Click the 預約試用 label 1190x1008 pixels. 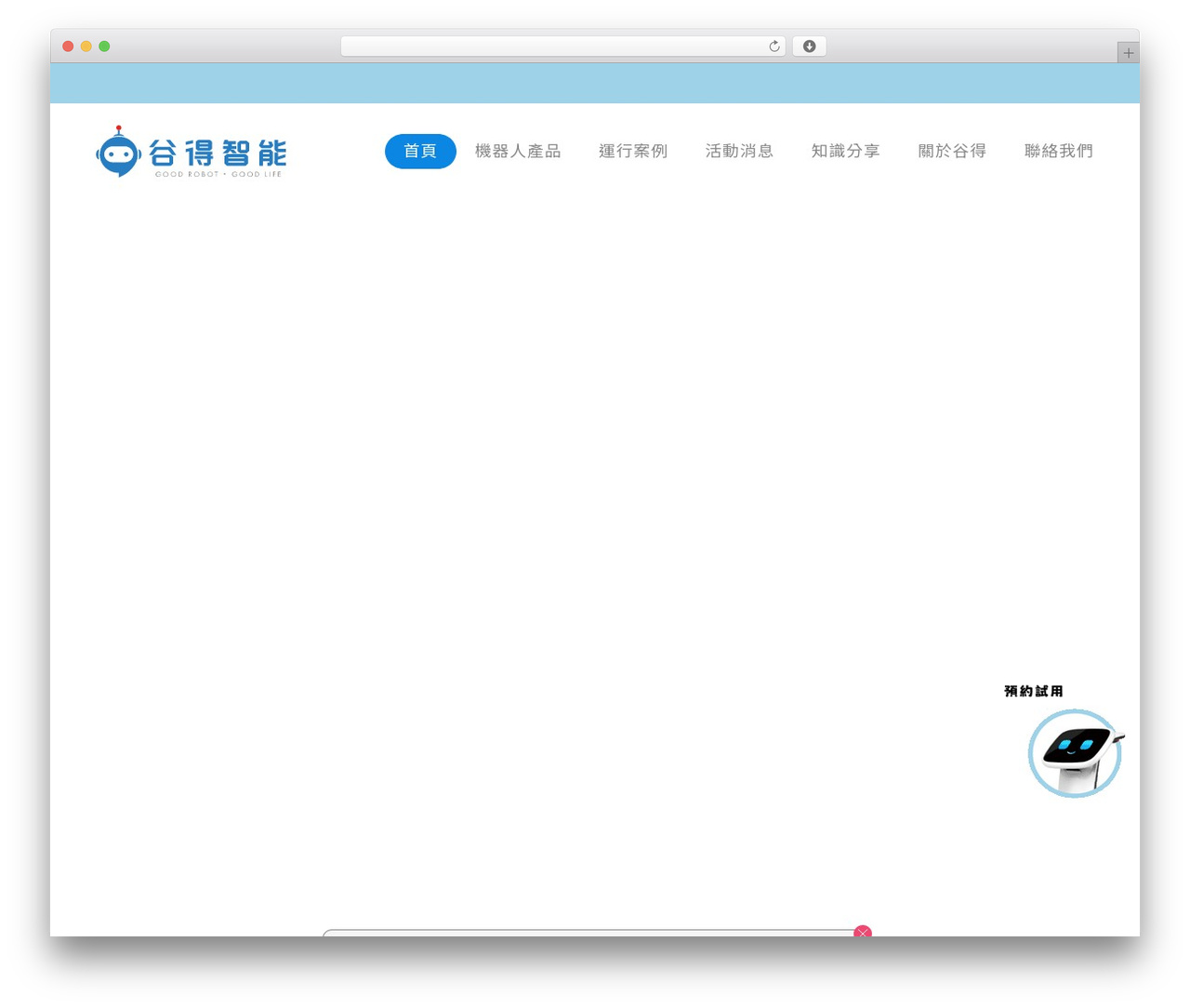pos(1034,691)
